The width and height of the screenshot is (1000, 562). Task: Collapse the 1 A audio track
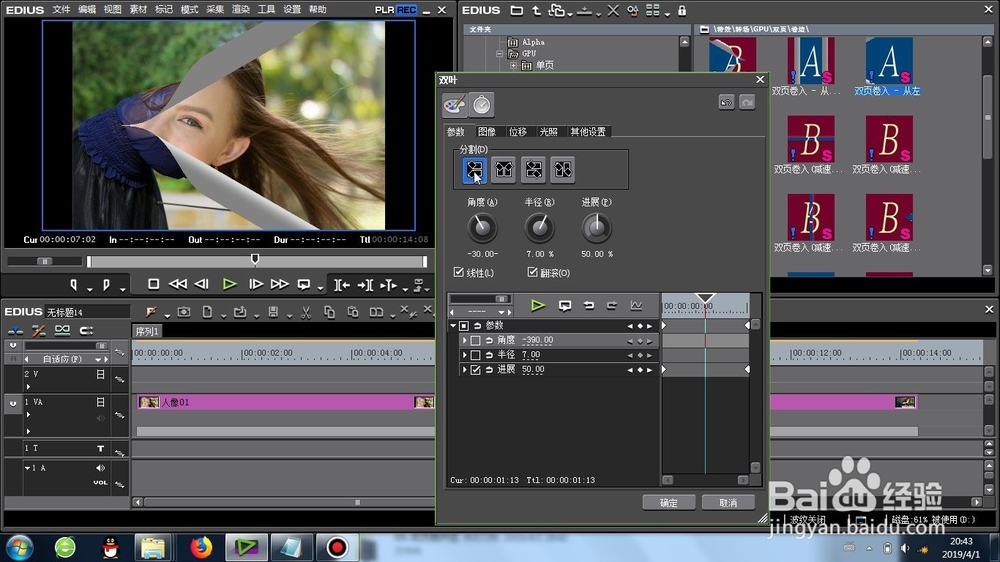[x=27, y=468]
